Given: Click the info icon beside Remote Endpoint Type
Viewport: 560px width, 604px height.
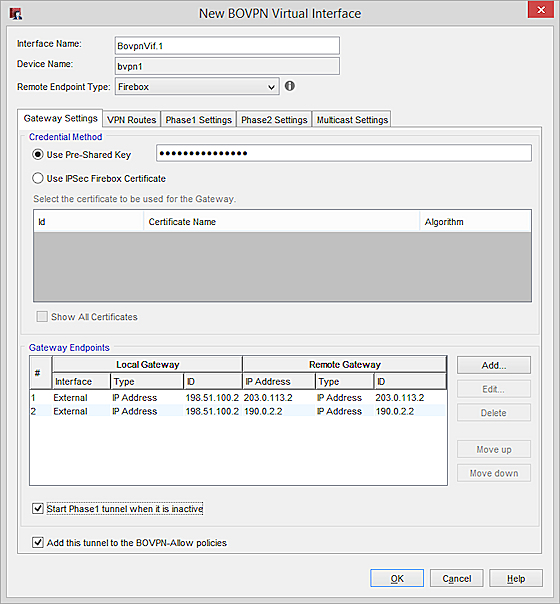Looking at the screenshot, I should [290, 86].
